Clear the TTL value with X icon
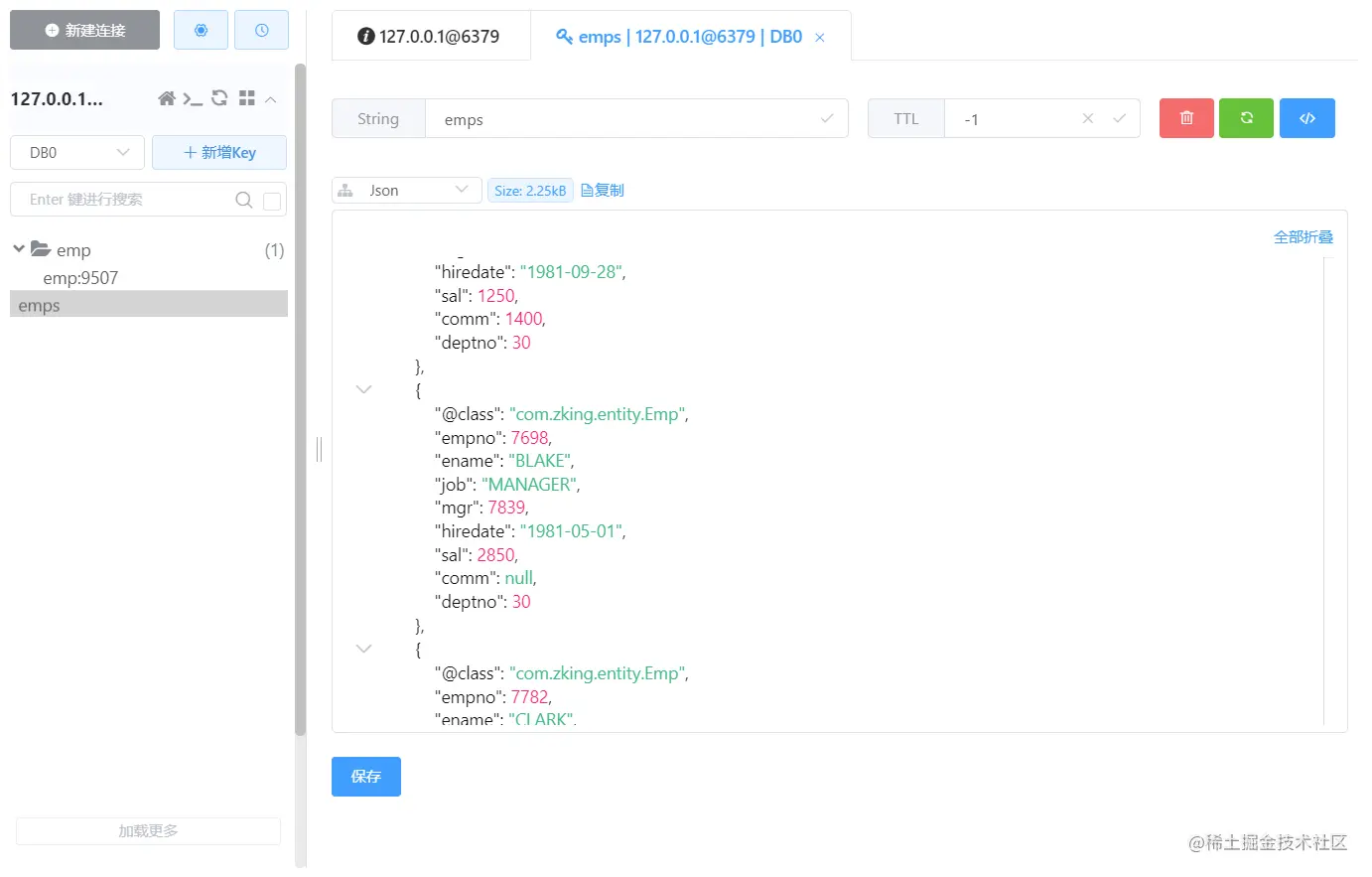The image size is (1372, 877). (x=1088, y=118)
